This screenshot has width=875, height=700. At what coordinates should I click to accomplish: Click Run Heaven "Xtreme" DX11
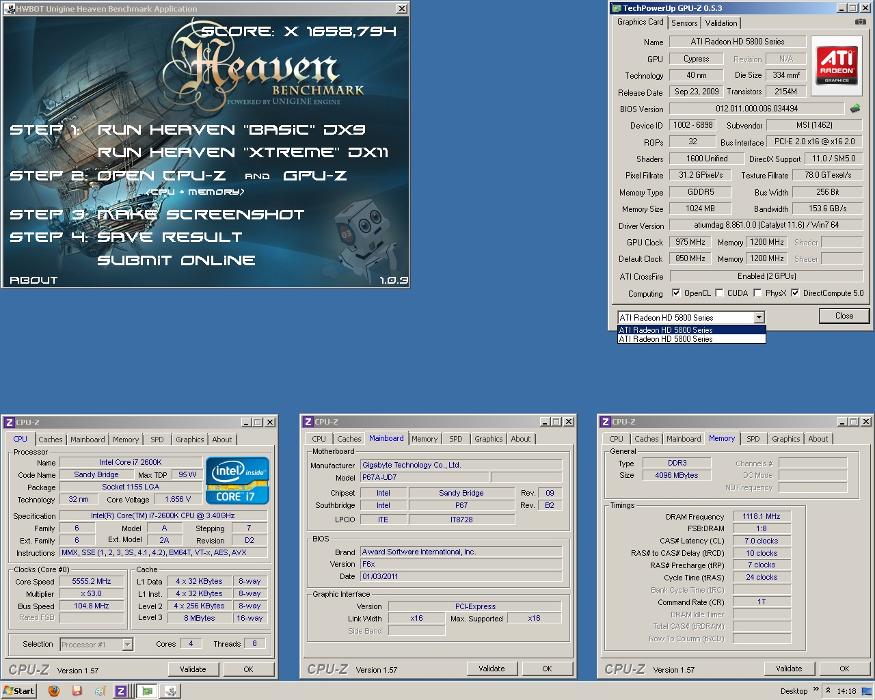pyautogui.click(x=243, y=152)
